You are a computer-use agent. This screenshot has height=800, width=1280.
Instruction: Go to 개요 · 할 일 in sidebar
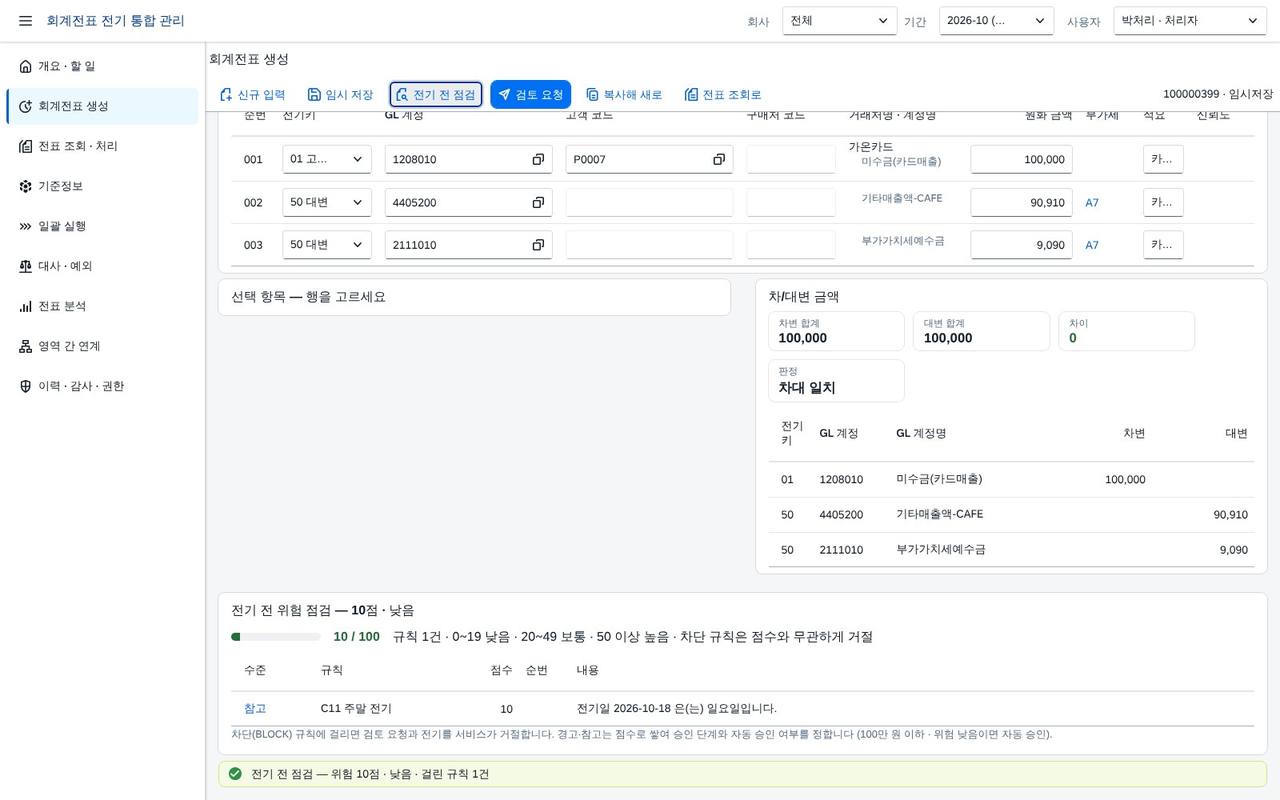pos(102,66)
